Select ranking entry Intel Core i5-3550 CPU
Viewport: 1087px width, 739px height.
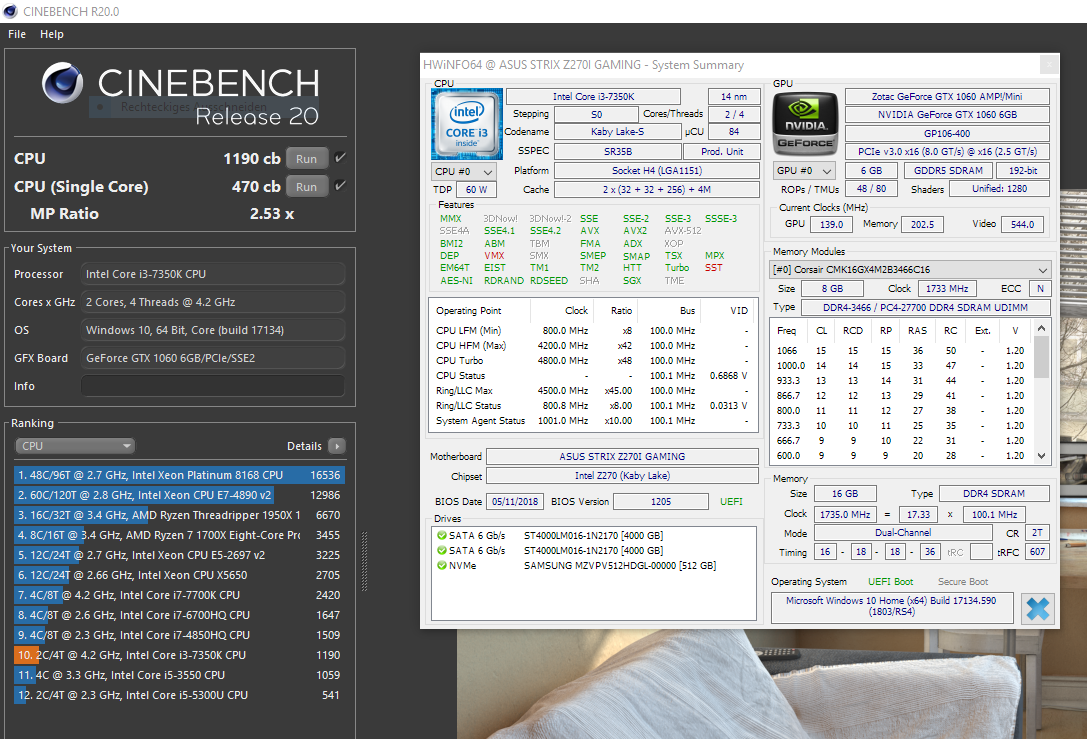pos(180,675)
